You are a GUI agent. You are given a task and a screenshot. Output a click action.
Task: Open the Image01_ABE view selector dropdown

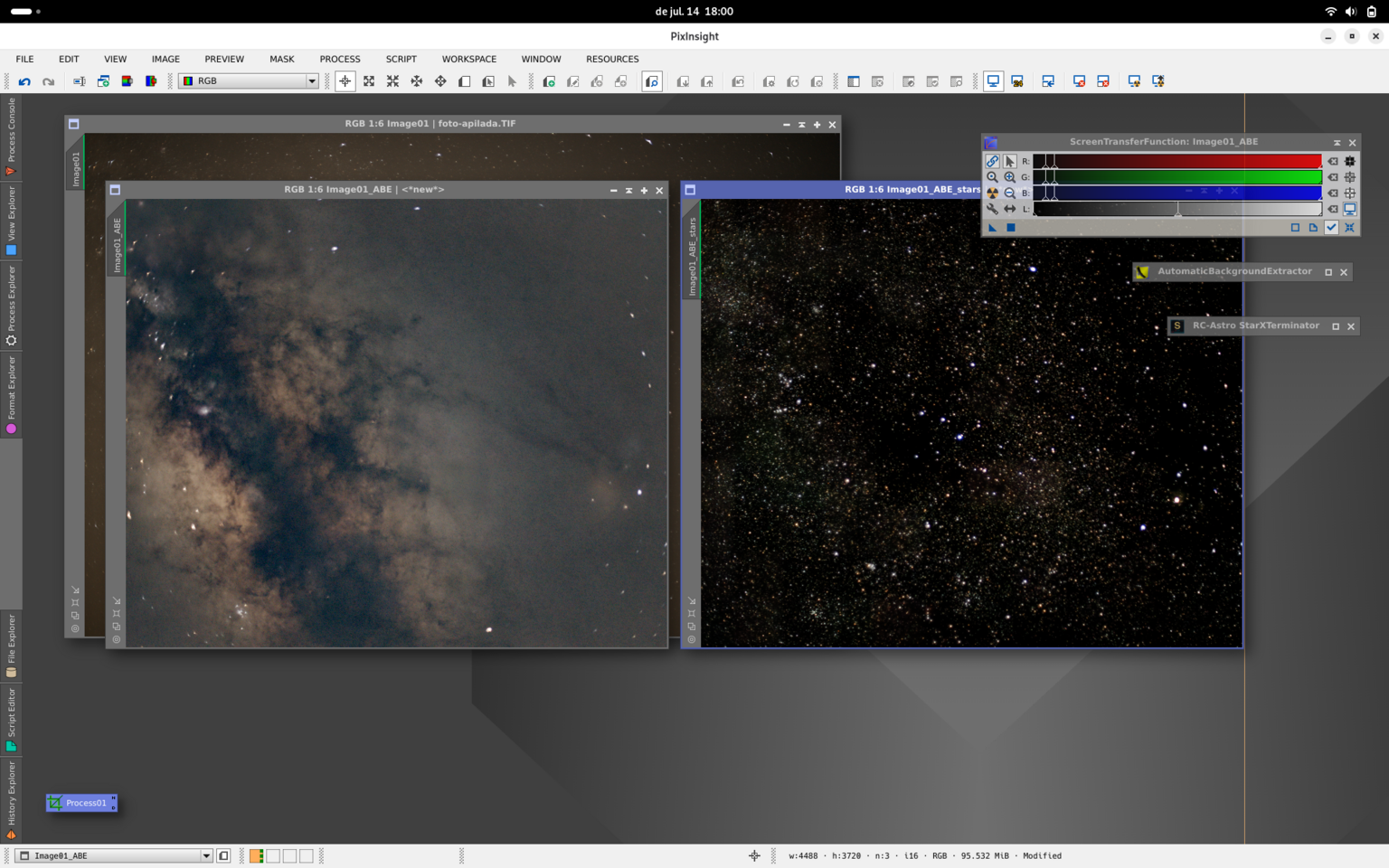(x=115, y=855)
